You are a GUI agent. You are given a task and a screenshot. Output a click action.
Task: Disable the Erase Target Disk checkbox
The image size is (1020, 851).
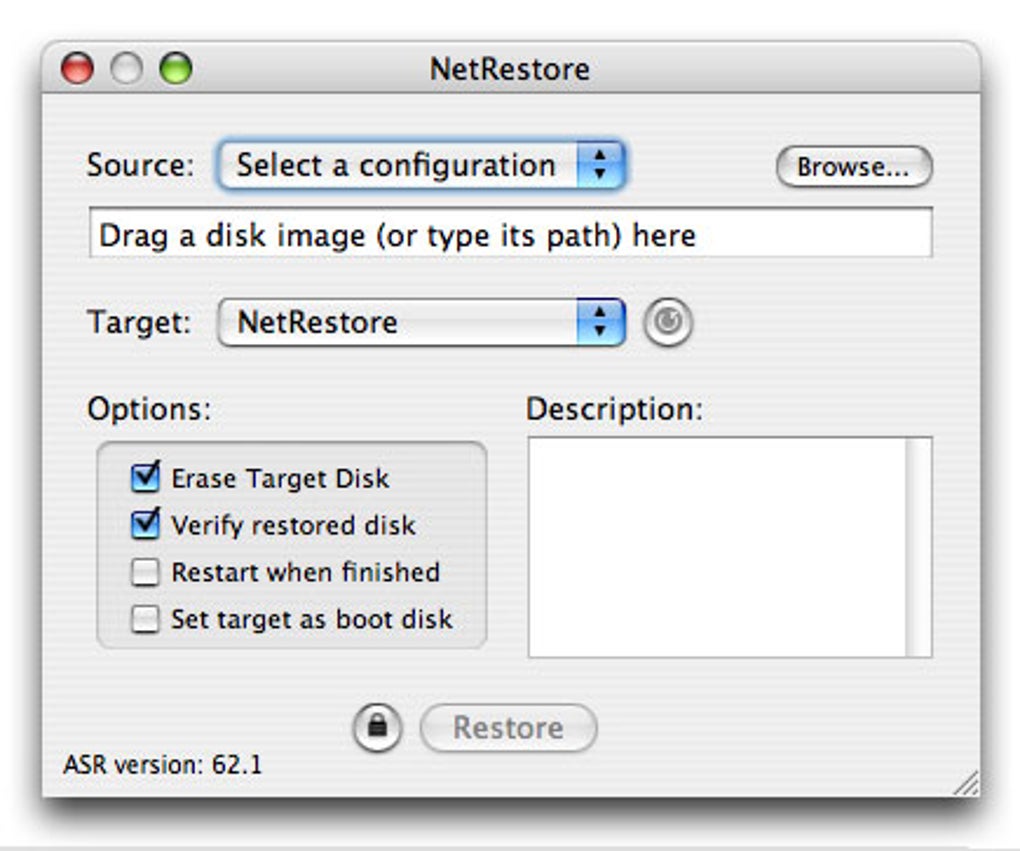143,479
